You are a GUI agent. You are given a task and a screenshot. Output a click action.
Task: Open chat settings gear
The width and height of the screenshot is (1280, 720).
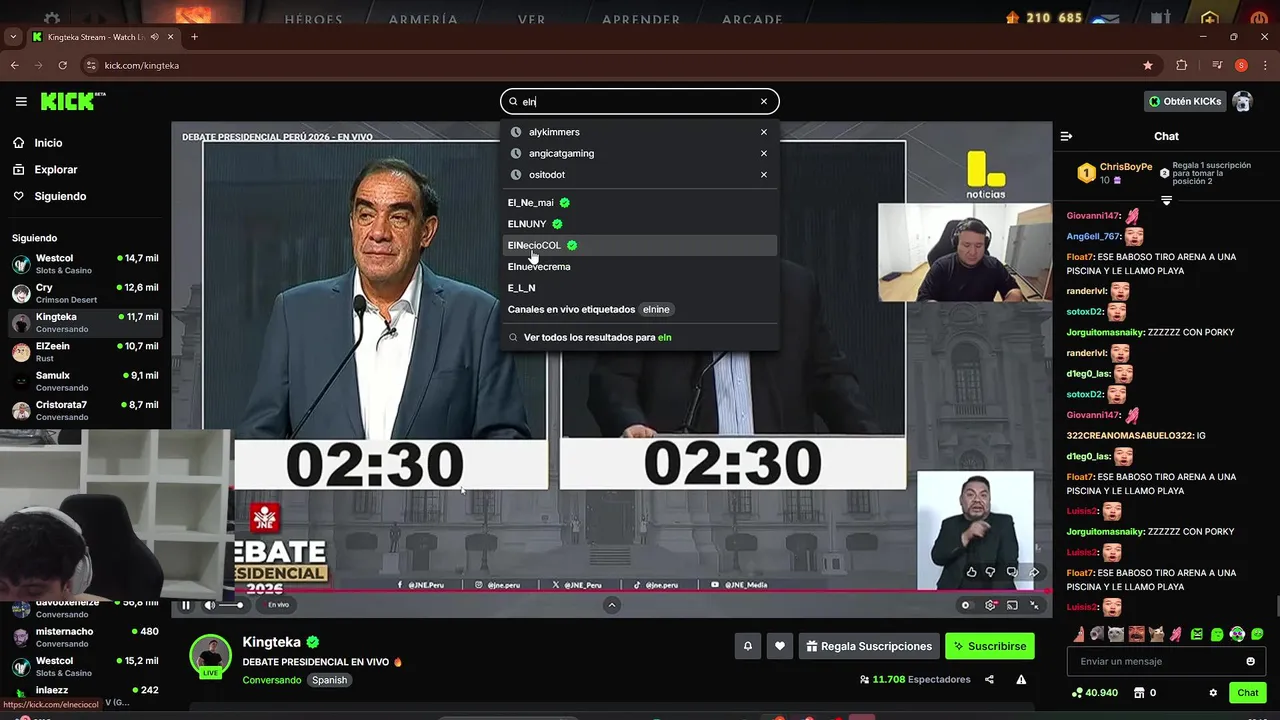tap(1213, 692)
